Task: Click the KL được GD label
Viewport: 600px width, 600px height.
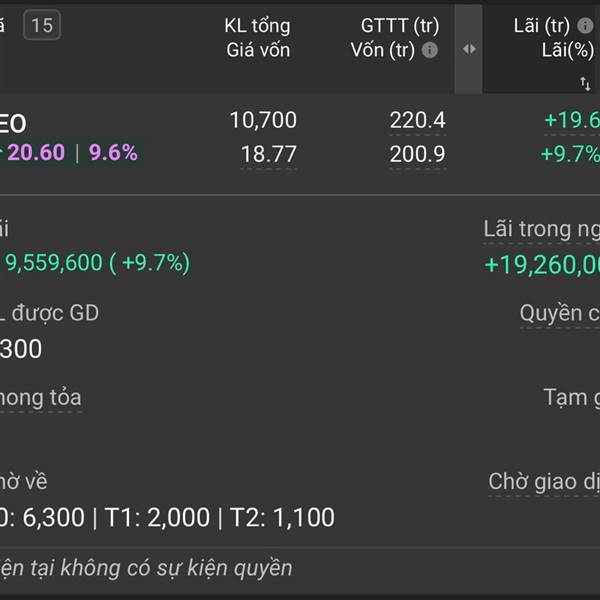Action: click(x=50, y=313)
